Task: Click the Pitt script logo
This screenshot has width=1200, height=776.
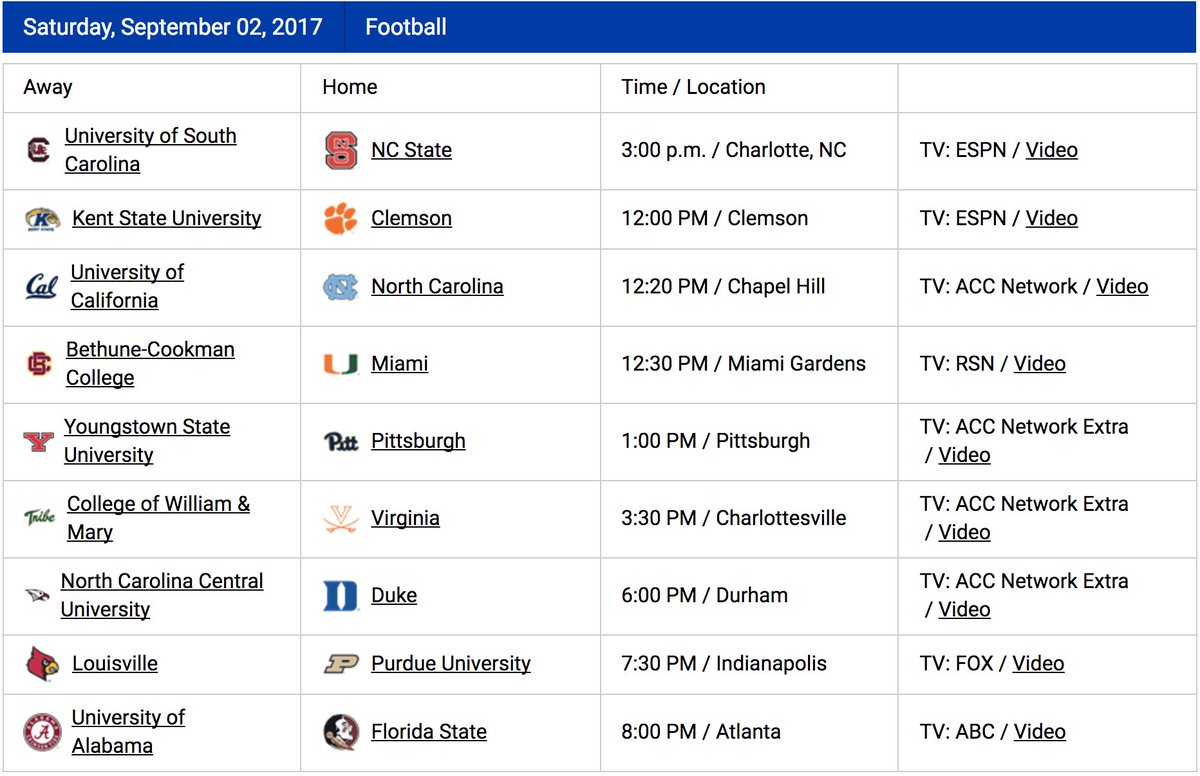Action: pyautogui.click(x=340, y=441)
